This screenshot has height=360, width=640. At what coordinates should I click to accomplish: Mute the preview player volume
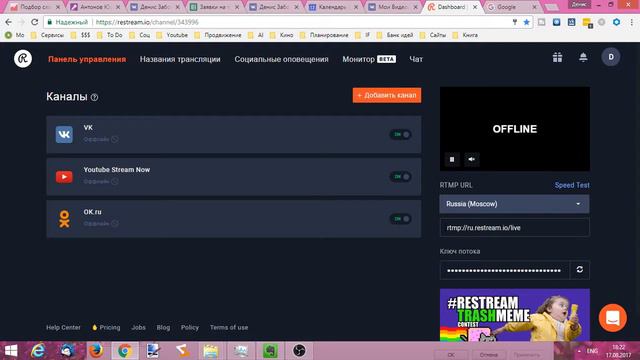point(471,159)
